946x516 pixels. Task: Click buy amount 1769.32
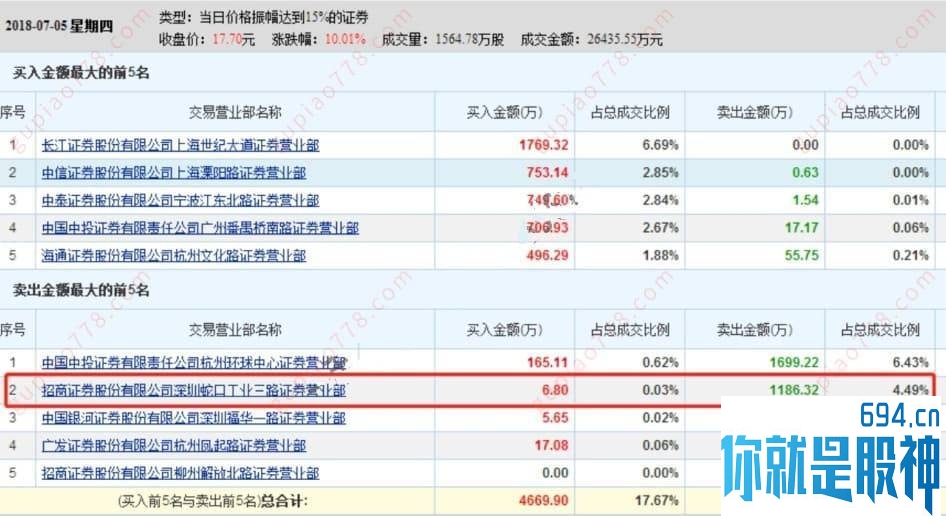coord(544,145)
